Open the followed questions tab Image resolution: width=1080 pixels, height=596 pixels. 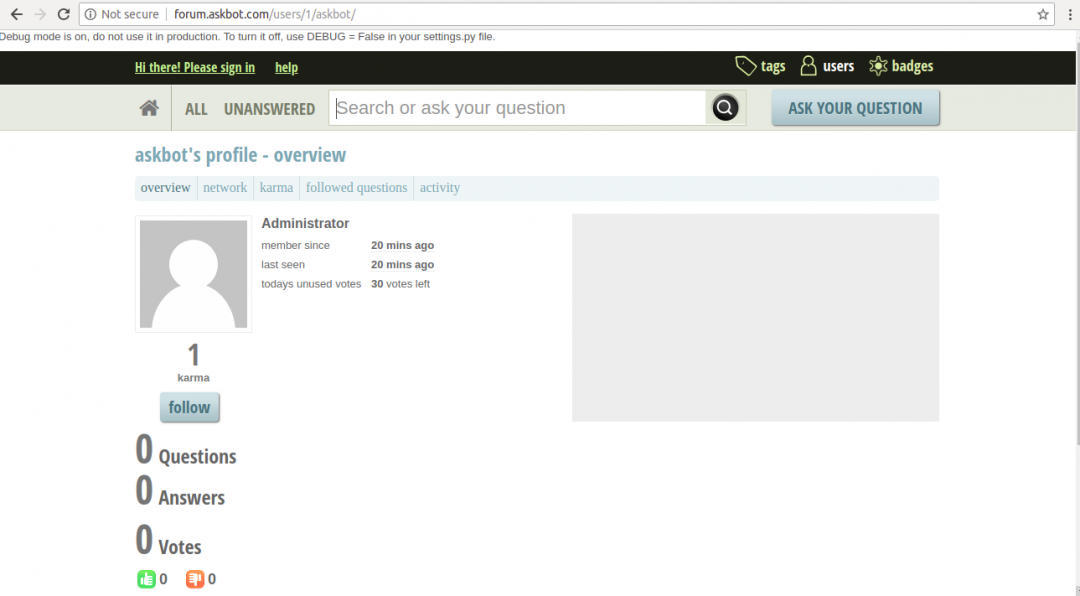(x=356, y=187)
